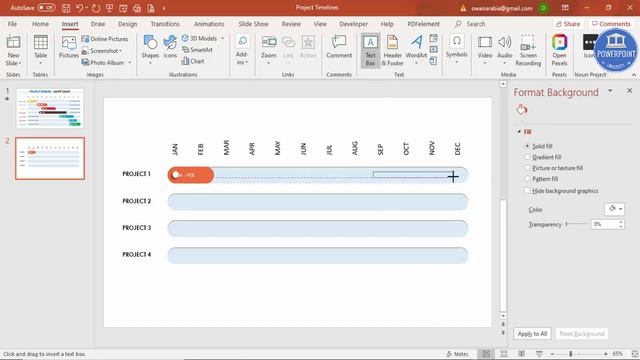640x360 pixels.
Task: Open the Shapes gallery
Action: pos(150,50)
